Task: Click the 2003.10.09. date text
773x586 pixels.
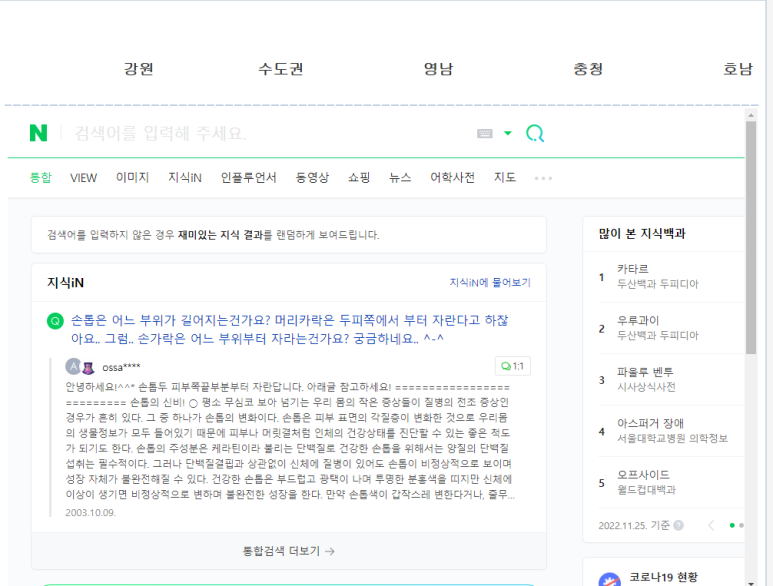Action: pos(91,513)
